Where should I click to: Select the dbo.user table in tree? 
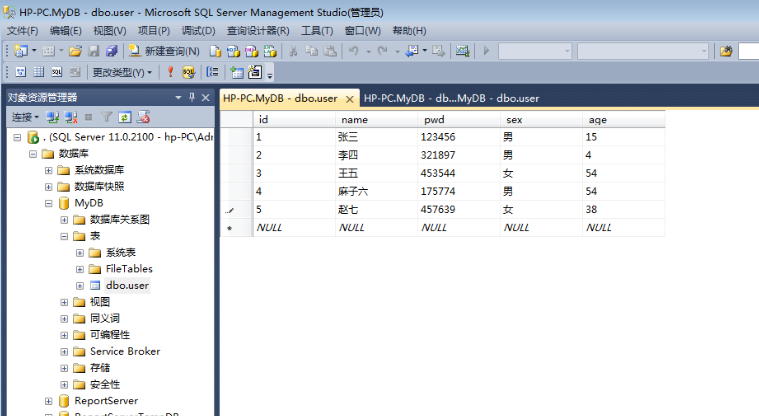click(x=127, y=286)
